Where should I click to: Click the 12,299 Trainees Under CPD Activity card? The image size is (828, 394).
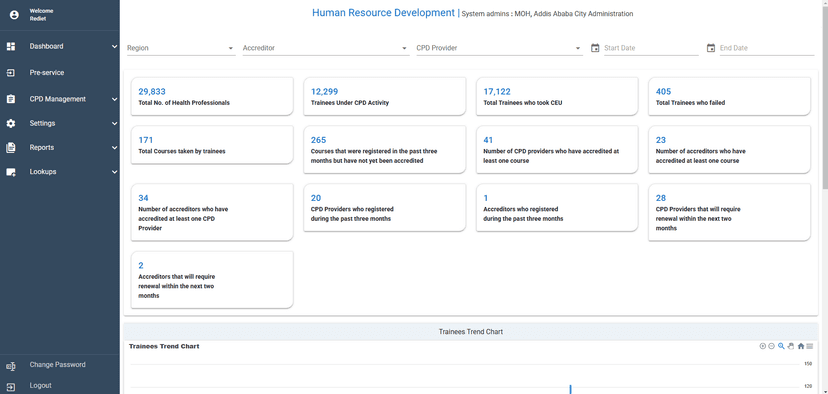coord(384,96)
